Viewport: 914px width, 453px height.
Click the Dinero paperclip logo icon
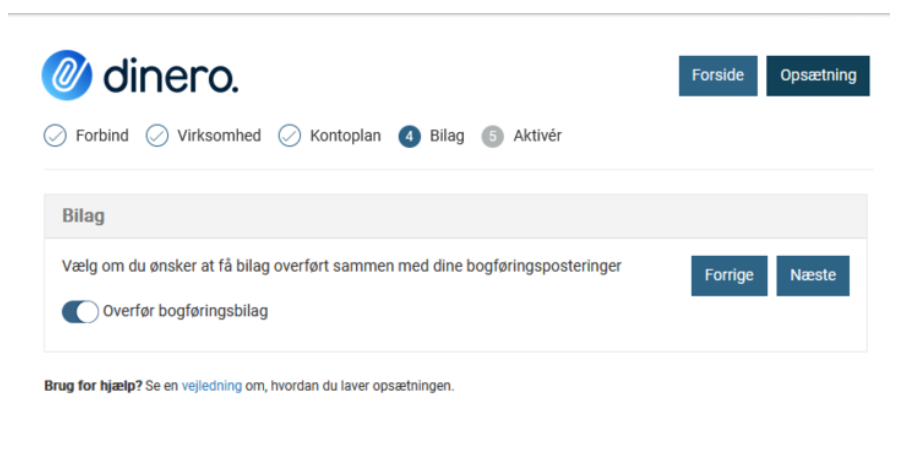pyautogui.click(x=67, y=76)
